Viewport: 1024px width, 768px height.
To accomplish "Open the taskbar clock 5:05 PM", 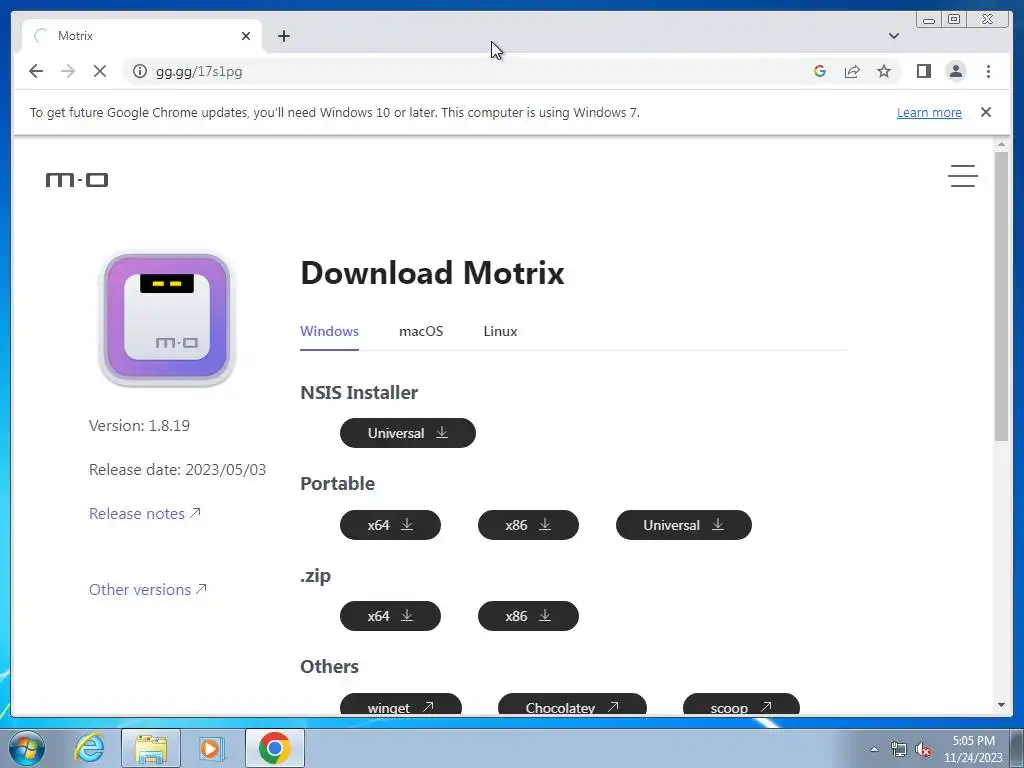I will 973,749.
